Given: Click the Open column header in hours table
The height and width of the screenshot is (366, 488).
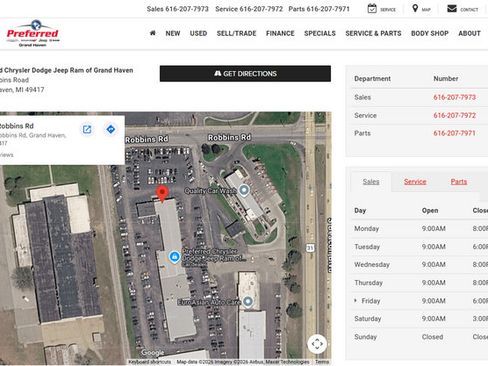Looking at the screenshot, I should pyautogui.click(x=430, y=211).
